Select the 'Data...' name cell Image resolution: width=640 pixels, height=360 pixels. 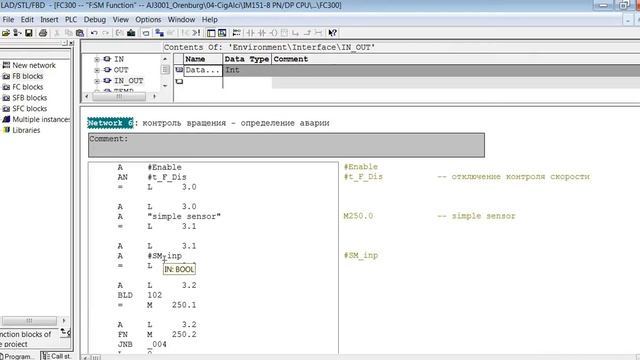click(x=203, y=70)
